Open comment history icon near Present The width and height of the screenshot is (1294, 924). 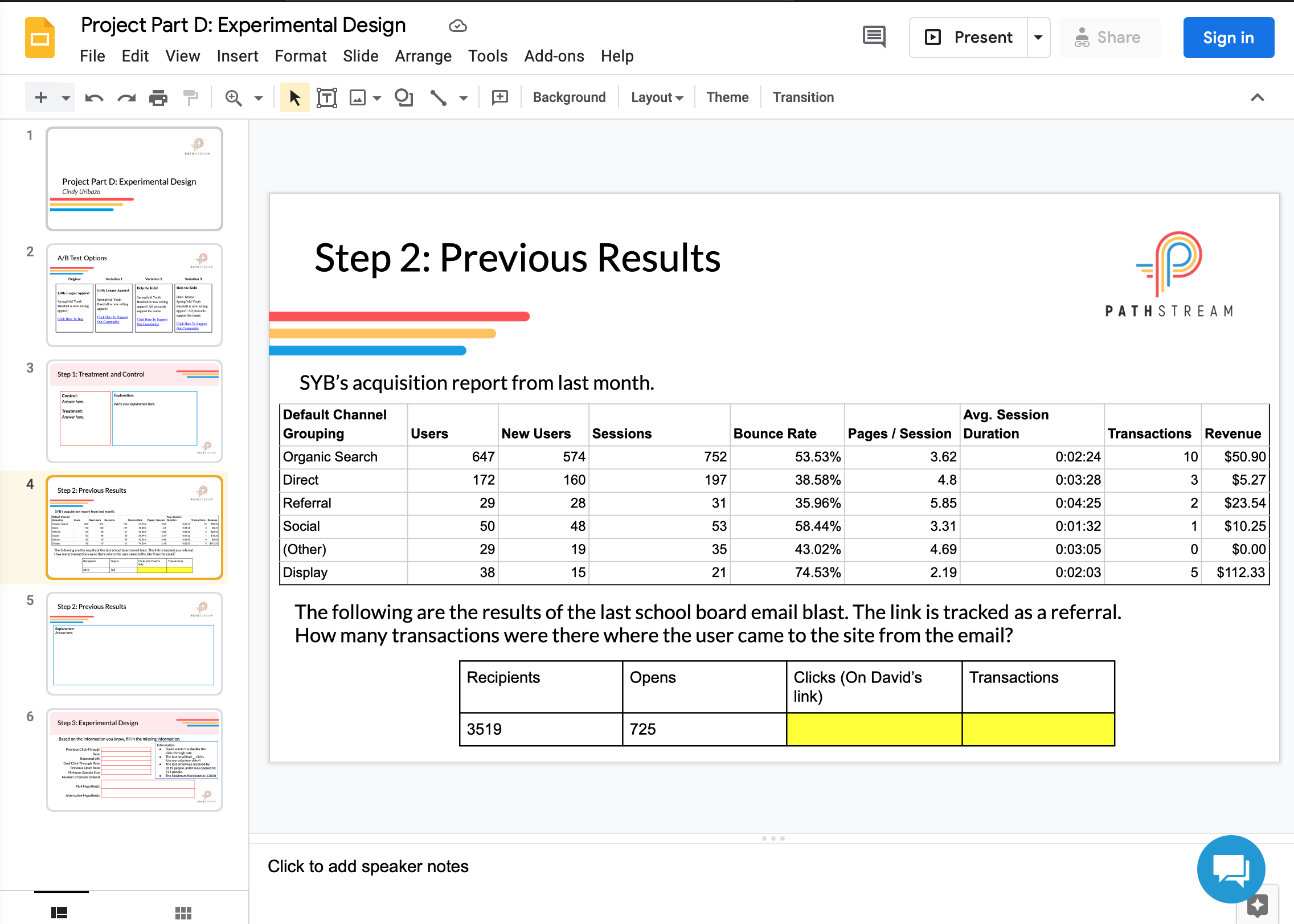click(x=874, y=37)
